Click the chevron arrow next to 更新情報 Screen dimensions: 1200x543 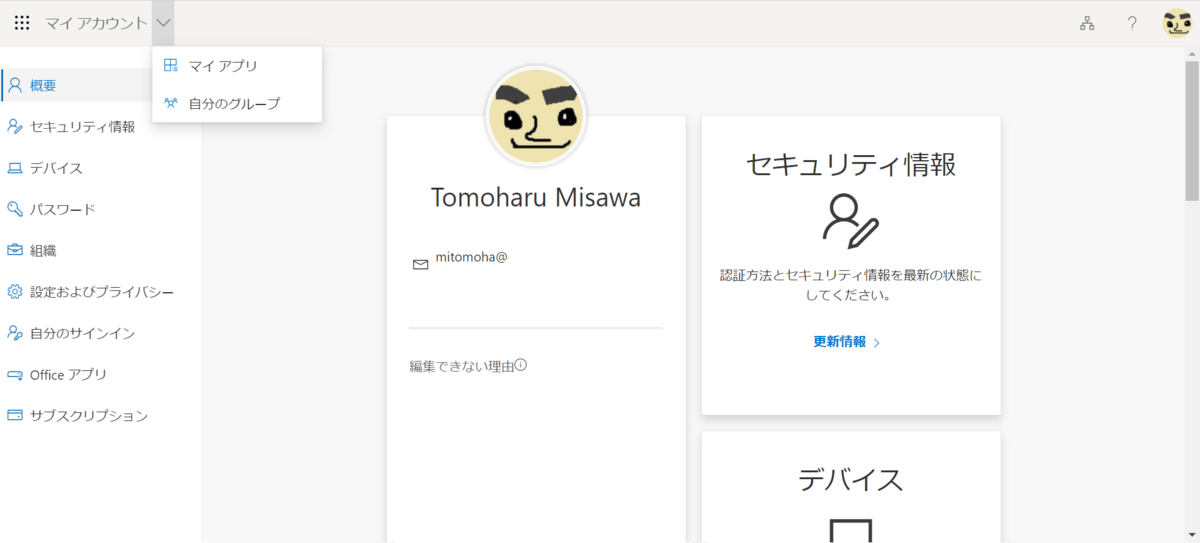click(877, 343)
